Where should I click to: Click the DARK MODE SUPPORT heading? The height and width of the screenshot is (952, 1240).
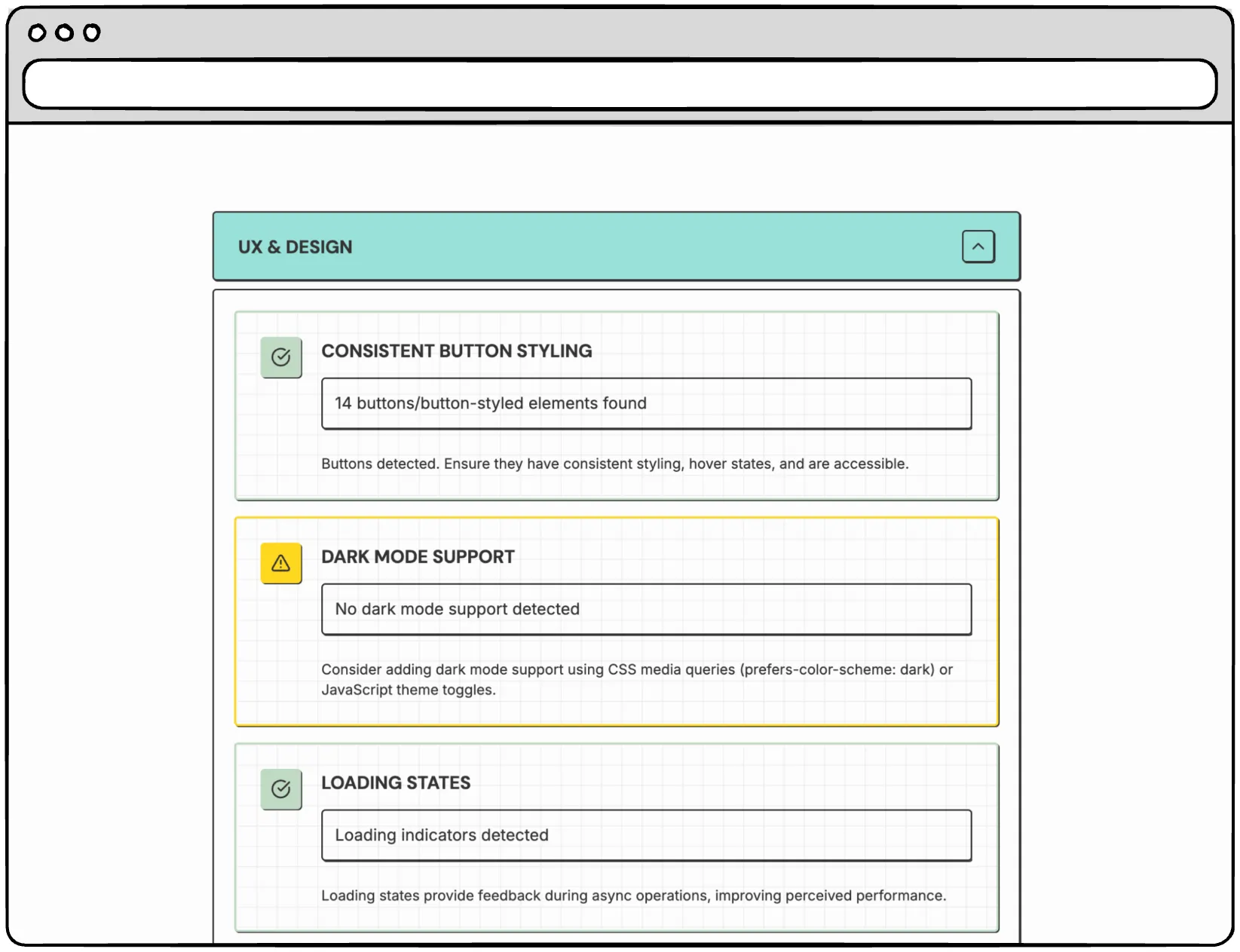click(418, 557)
